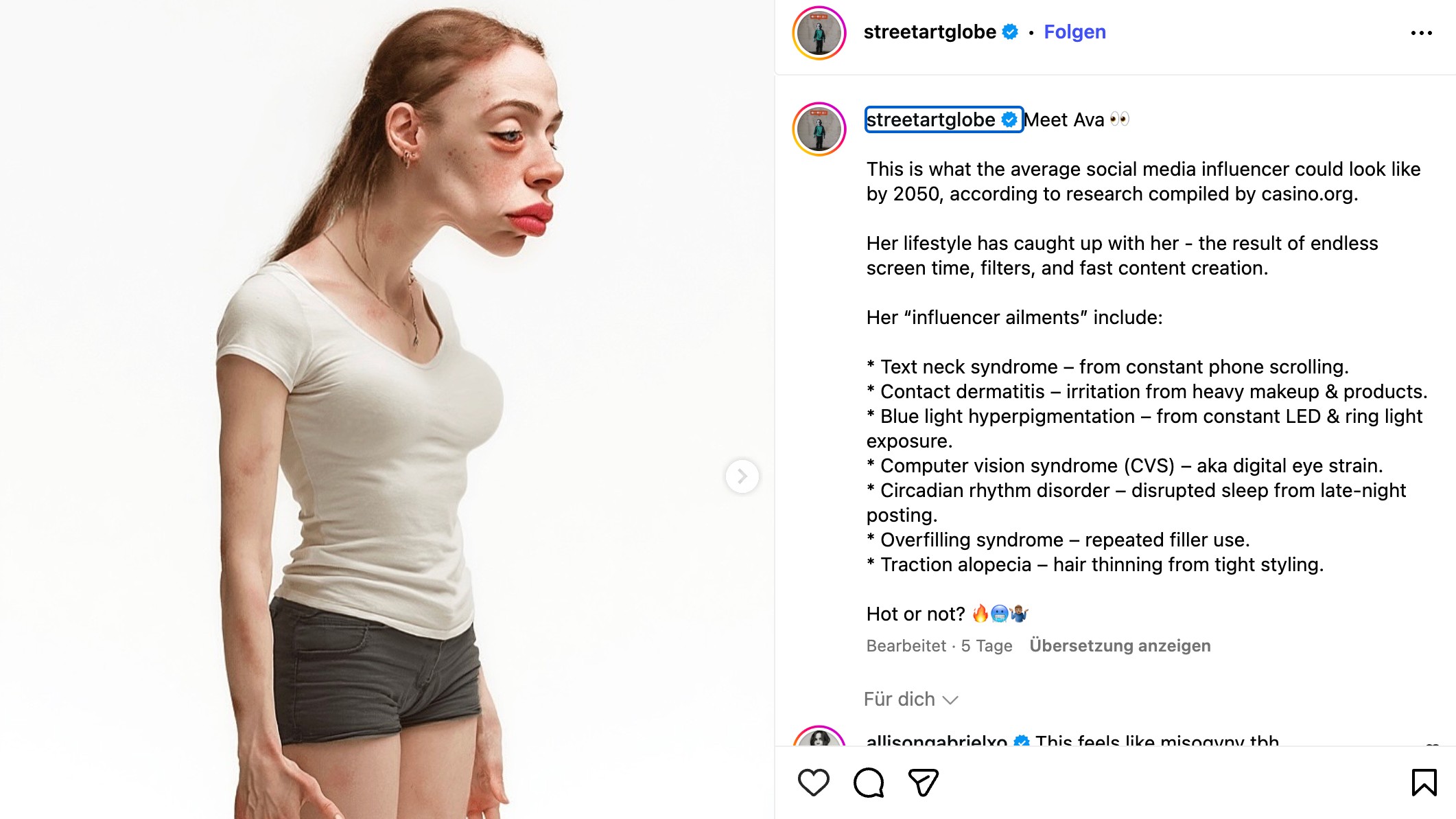Click the verified badge in the post header

[x=1010, y=32]
